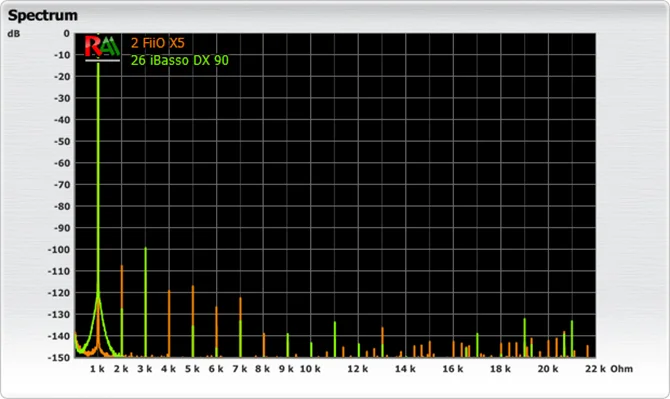Click the green 11 kHz spike
The height and width of the screenshot is (399, 670).
335,339
